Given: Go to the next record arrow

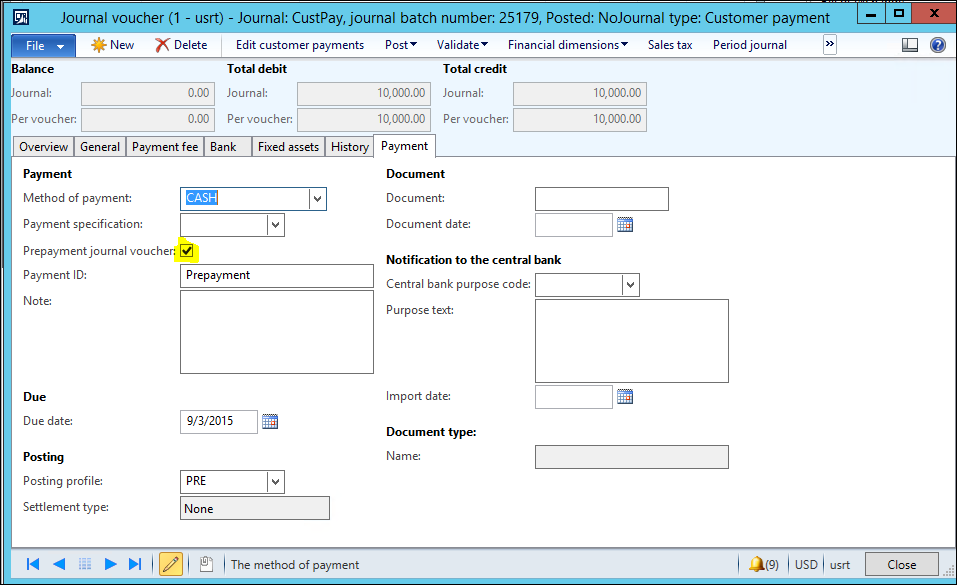Looking at the screenshot, I should (x=111, y=564).
